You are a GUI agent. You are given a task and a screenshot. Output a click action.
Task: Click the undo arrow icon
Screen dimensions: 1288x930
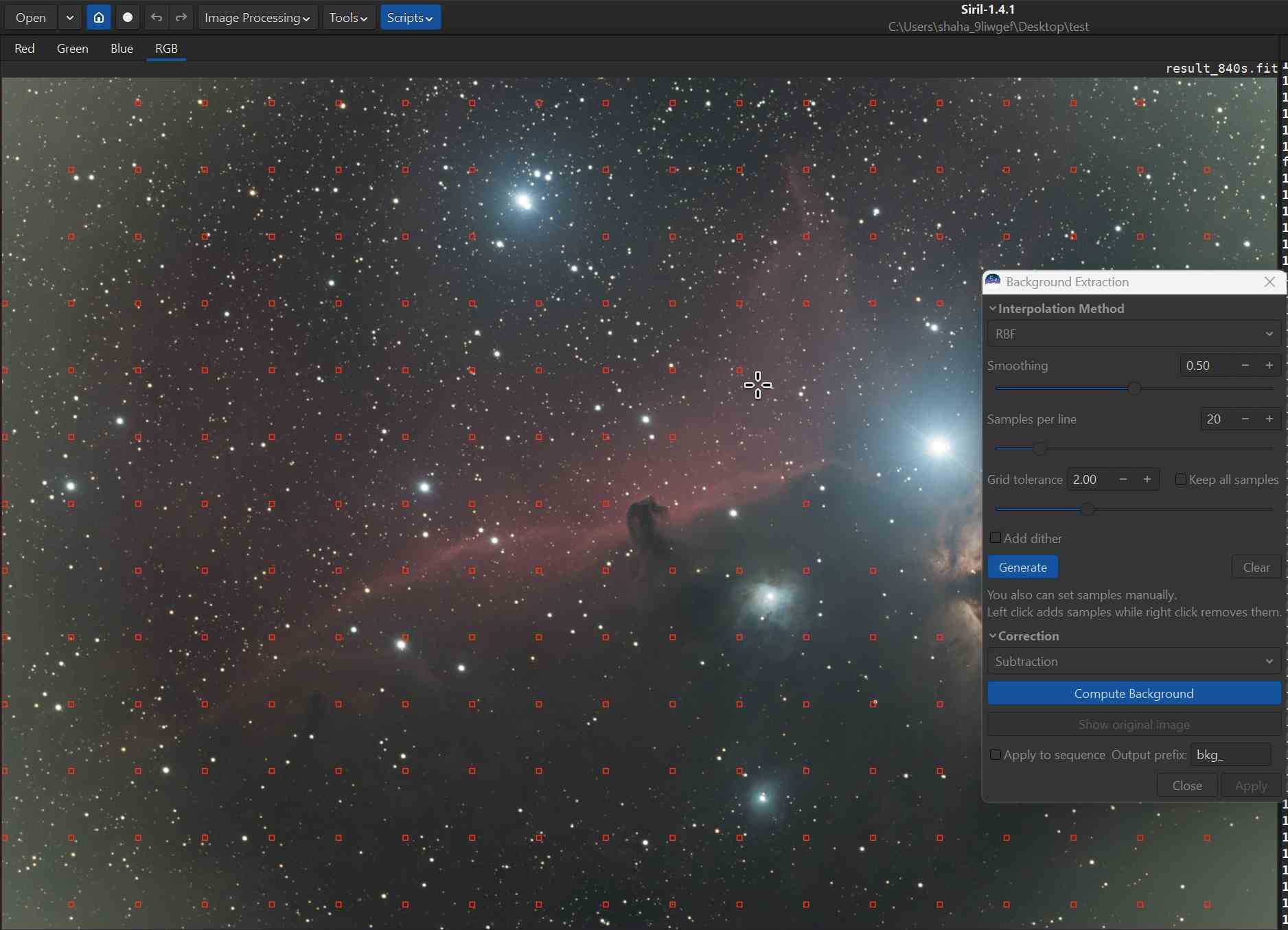pyautogui.click(x=157, y=18)
